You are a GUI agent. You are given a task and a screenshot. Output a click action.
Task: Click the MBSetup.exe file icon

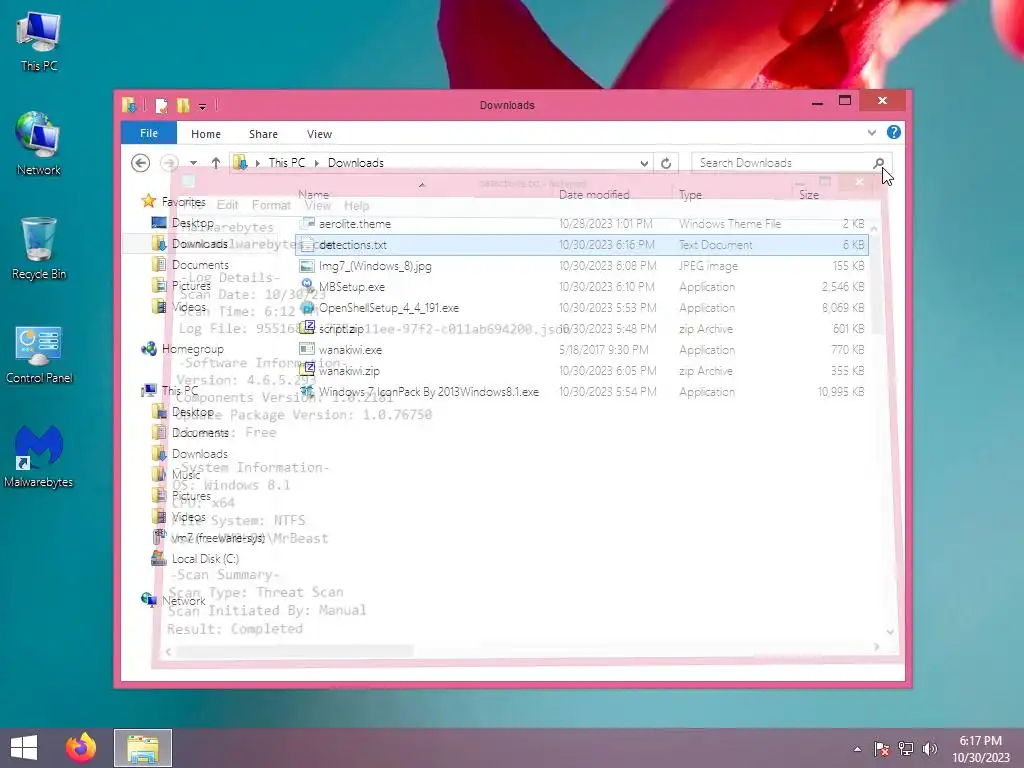(307, 285)
